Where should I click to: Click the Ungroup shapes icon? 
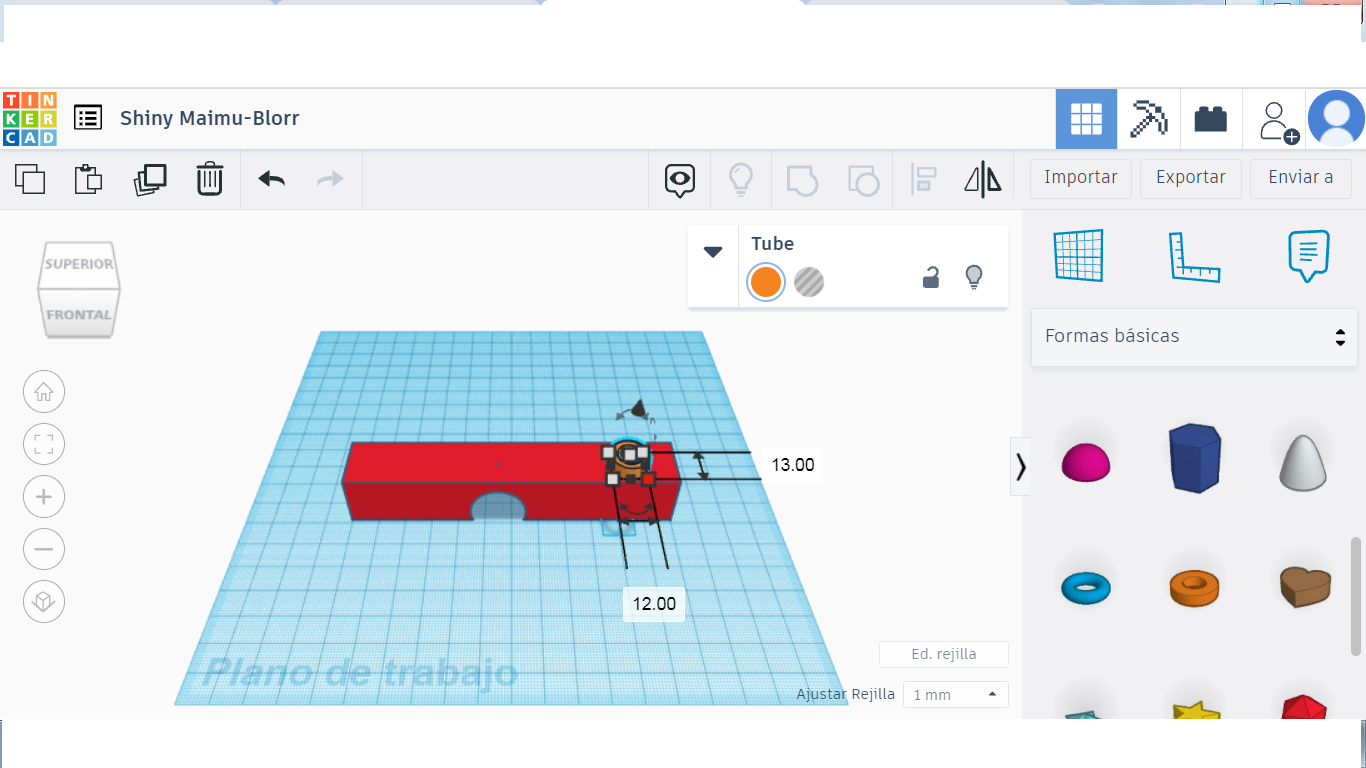863,180
